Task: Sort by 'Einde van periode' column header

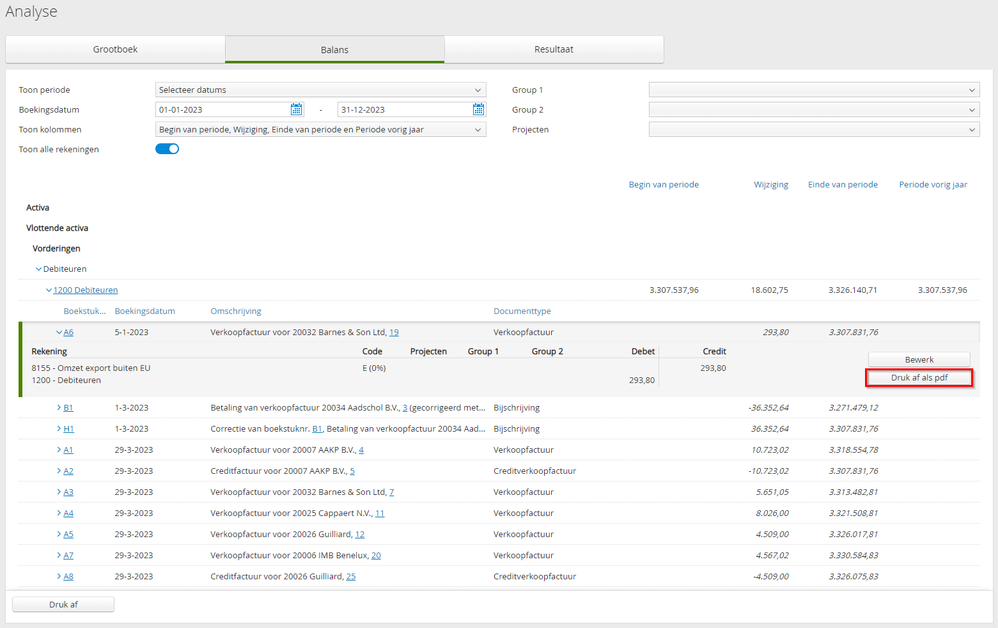Action: (x=842, y=185)
